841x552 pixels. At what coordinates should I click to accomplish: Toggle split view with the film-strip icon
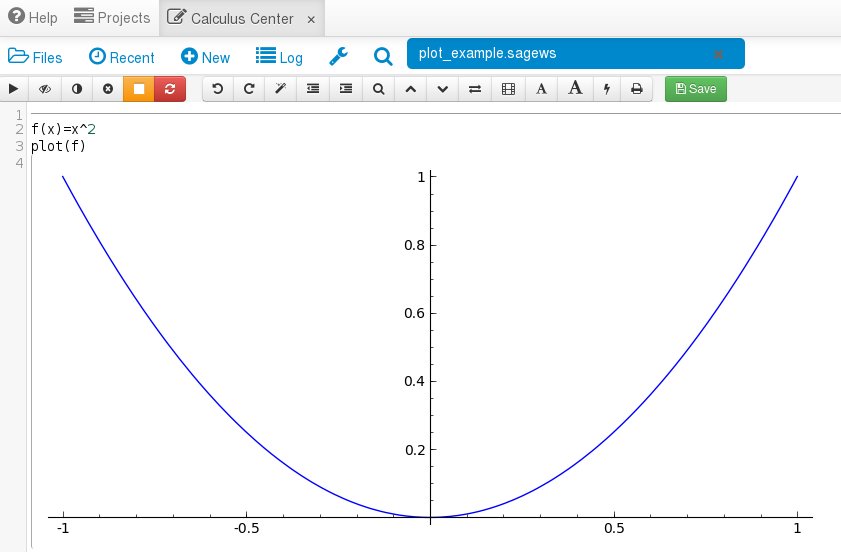click(x=508, y=89)
